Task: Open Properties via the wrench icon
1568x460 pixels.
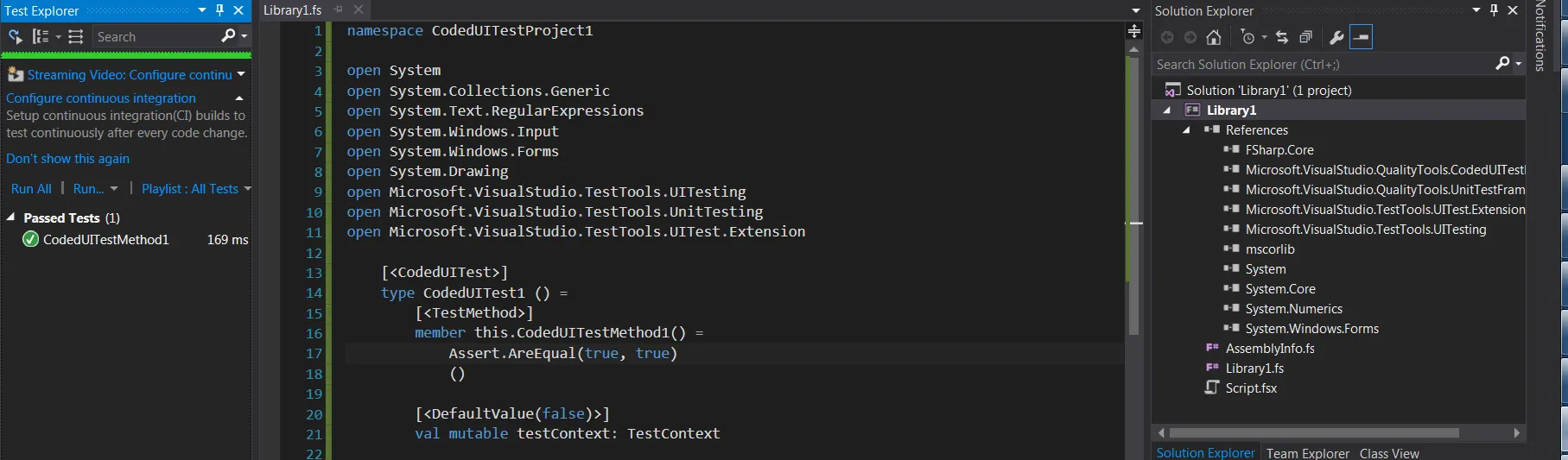Action: point(1336,37)
